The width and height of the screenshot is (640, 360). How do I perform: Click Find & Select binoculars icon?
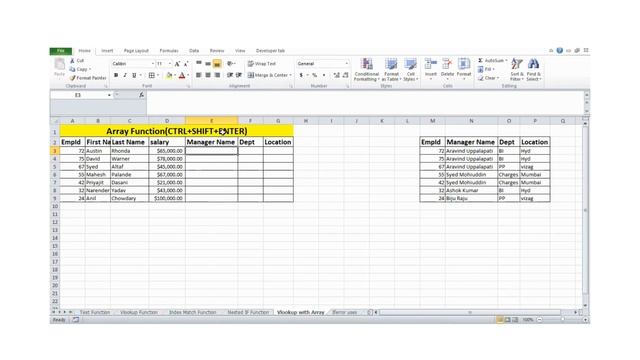pyautogui.click(x=533, y=64)
